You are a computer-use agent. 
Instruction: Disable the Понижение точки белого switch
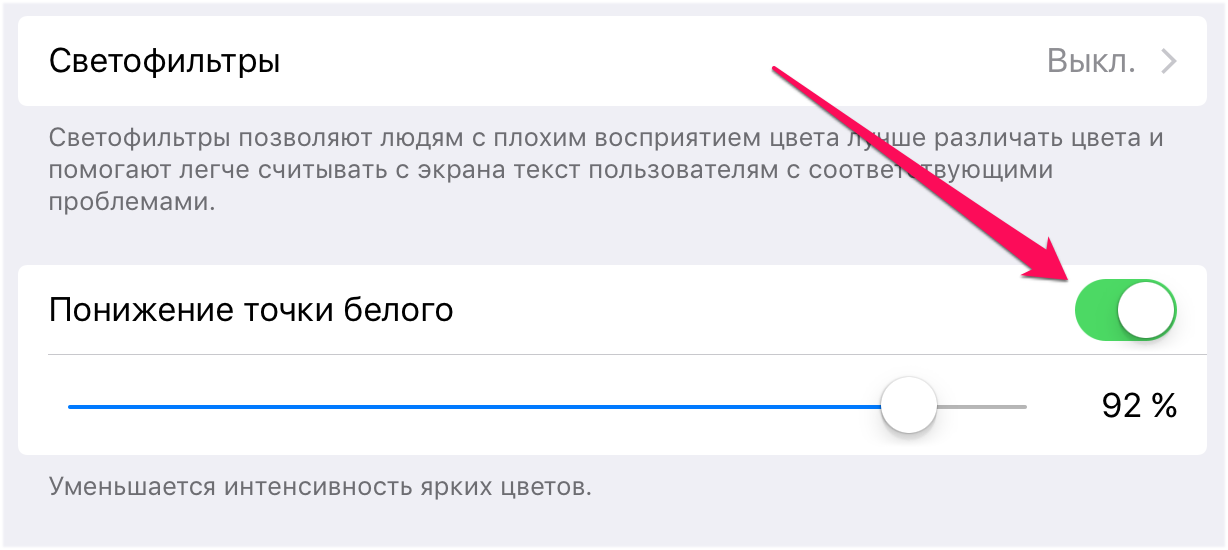1125,310
